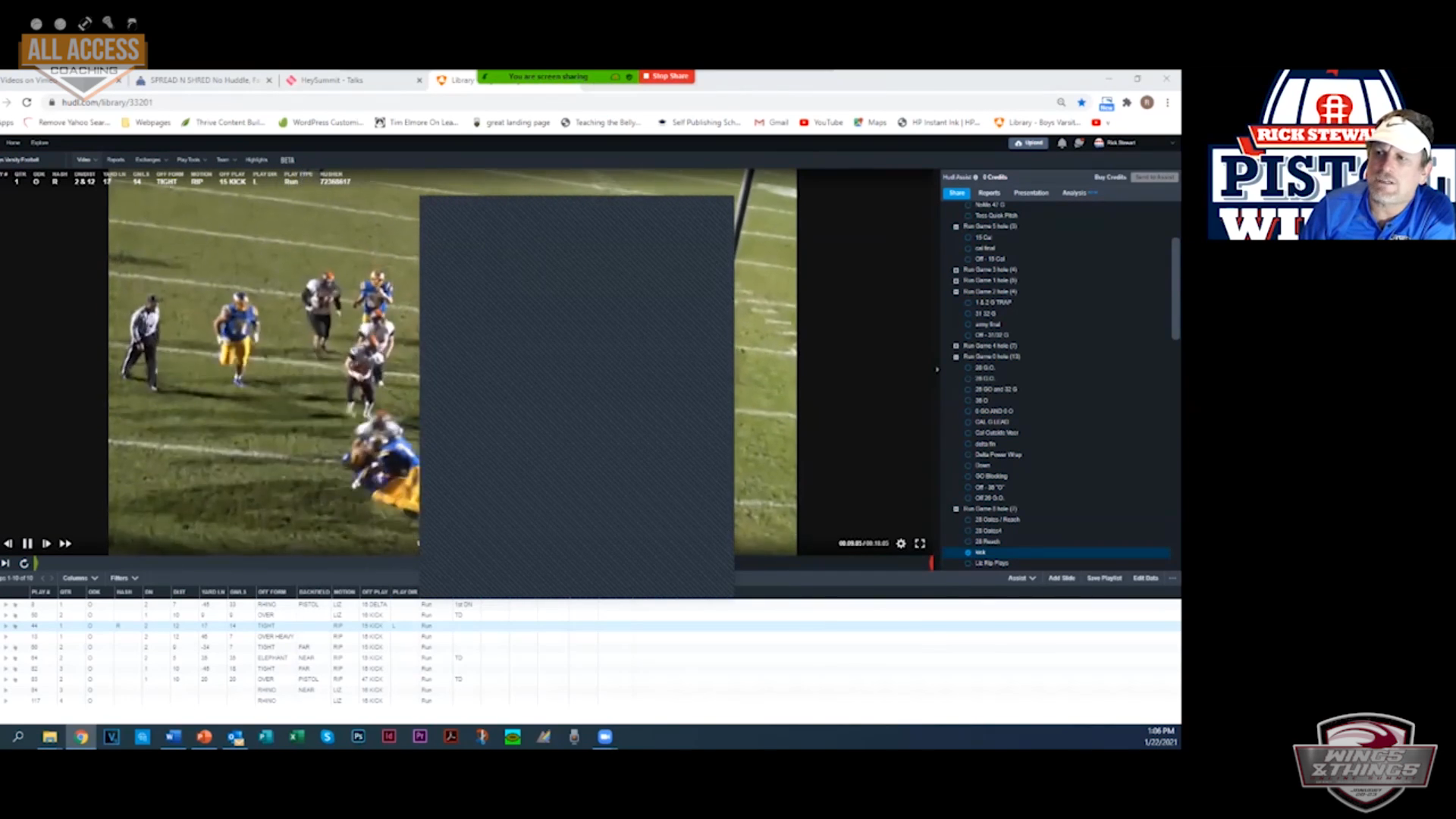Image resolution: width=1456 pixels, height=819 pixels.
Task: Open Excel from the taskbar
Action: tap(297, 736)
